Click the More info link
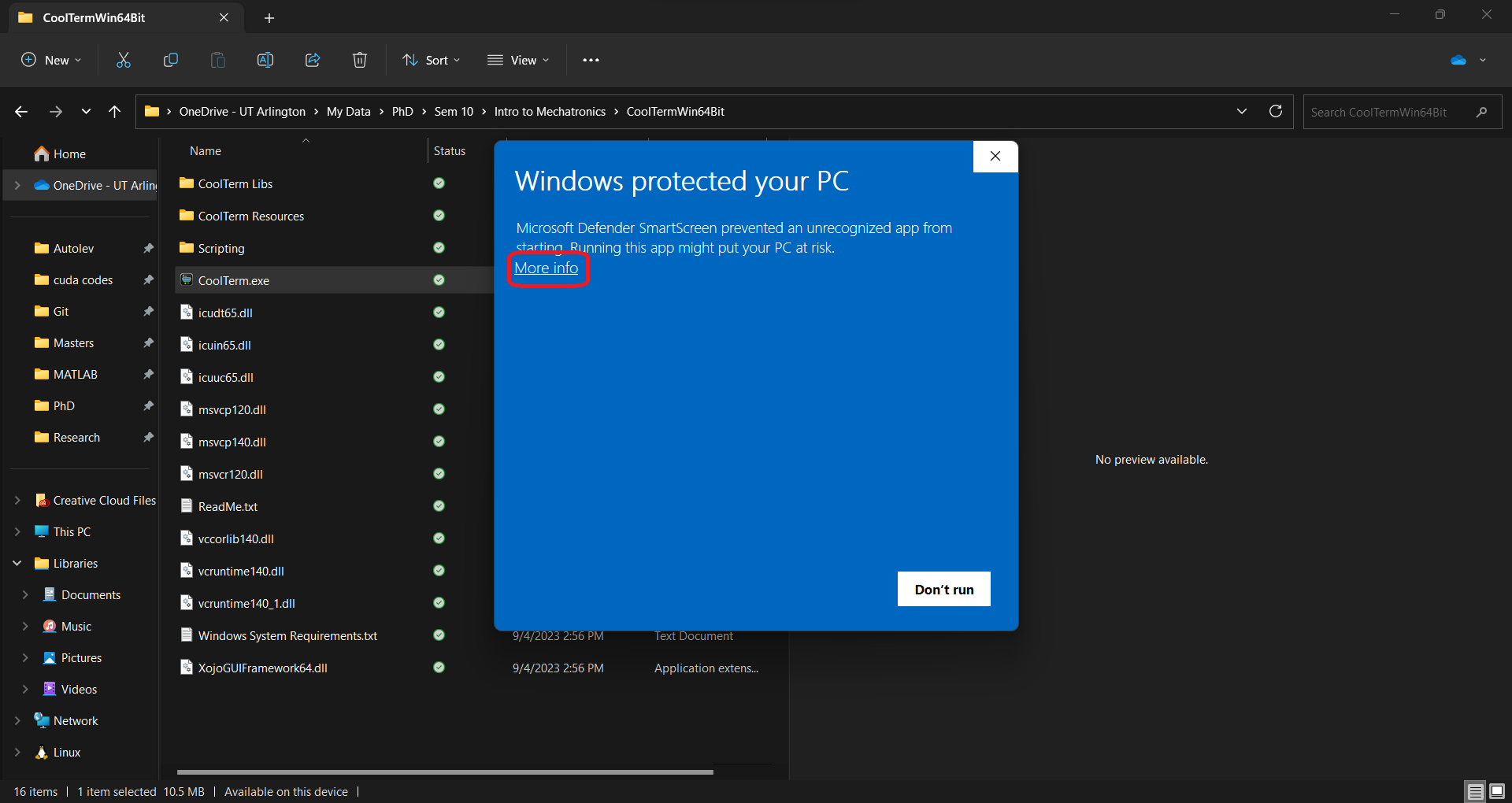 pos(547,268)
